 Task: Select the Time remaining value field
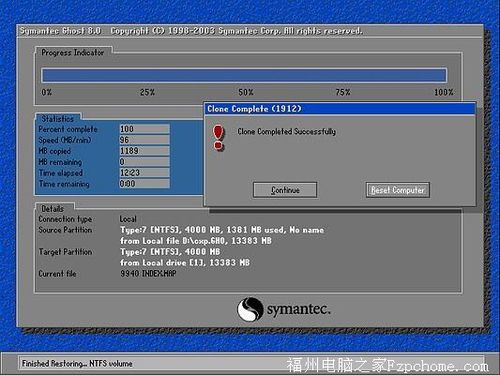tap(144, 184)
